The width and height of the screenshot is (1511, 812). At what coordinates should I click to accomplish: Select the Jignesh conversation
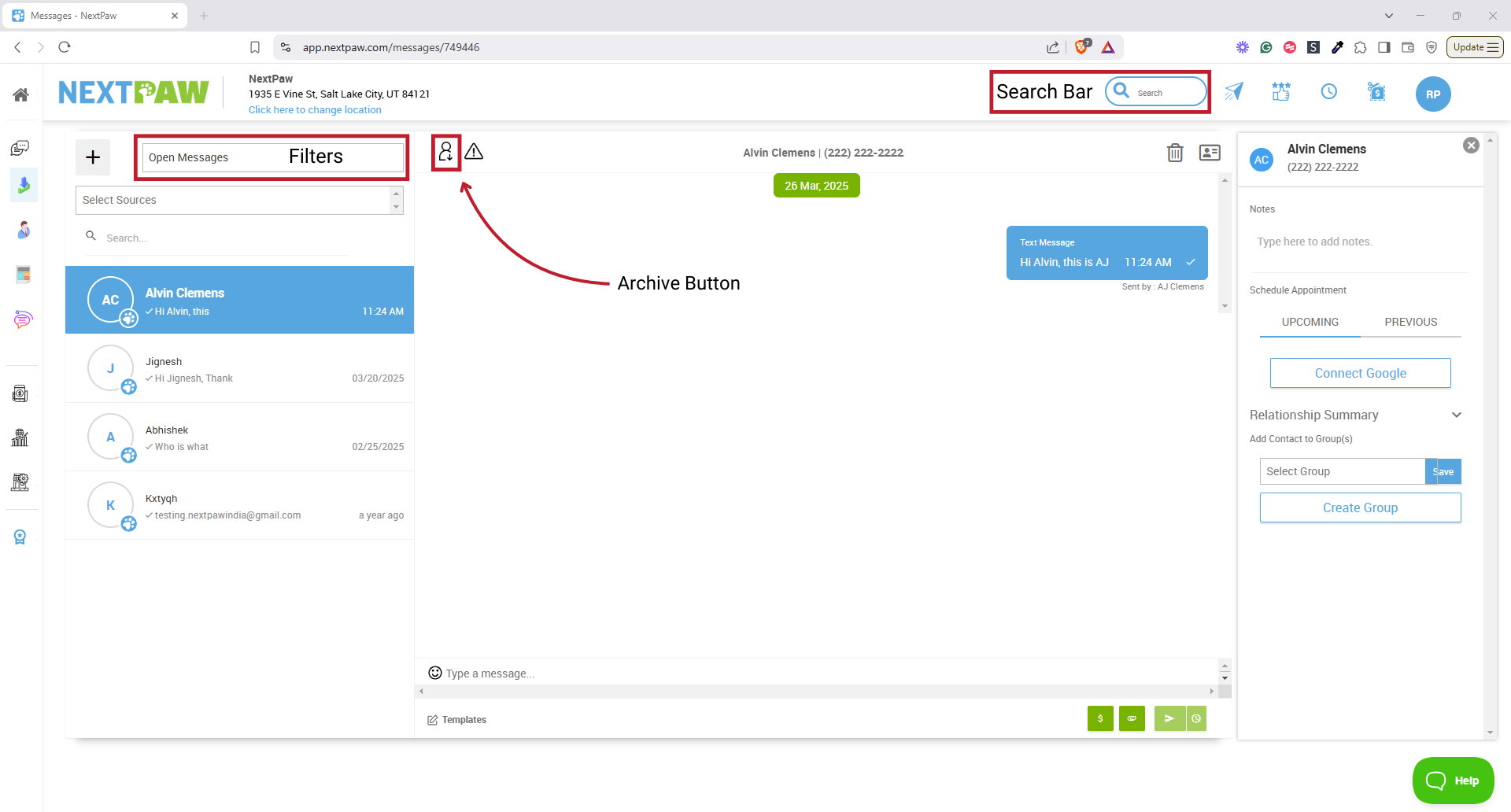point(239,368)
